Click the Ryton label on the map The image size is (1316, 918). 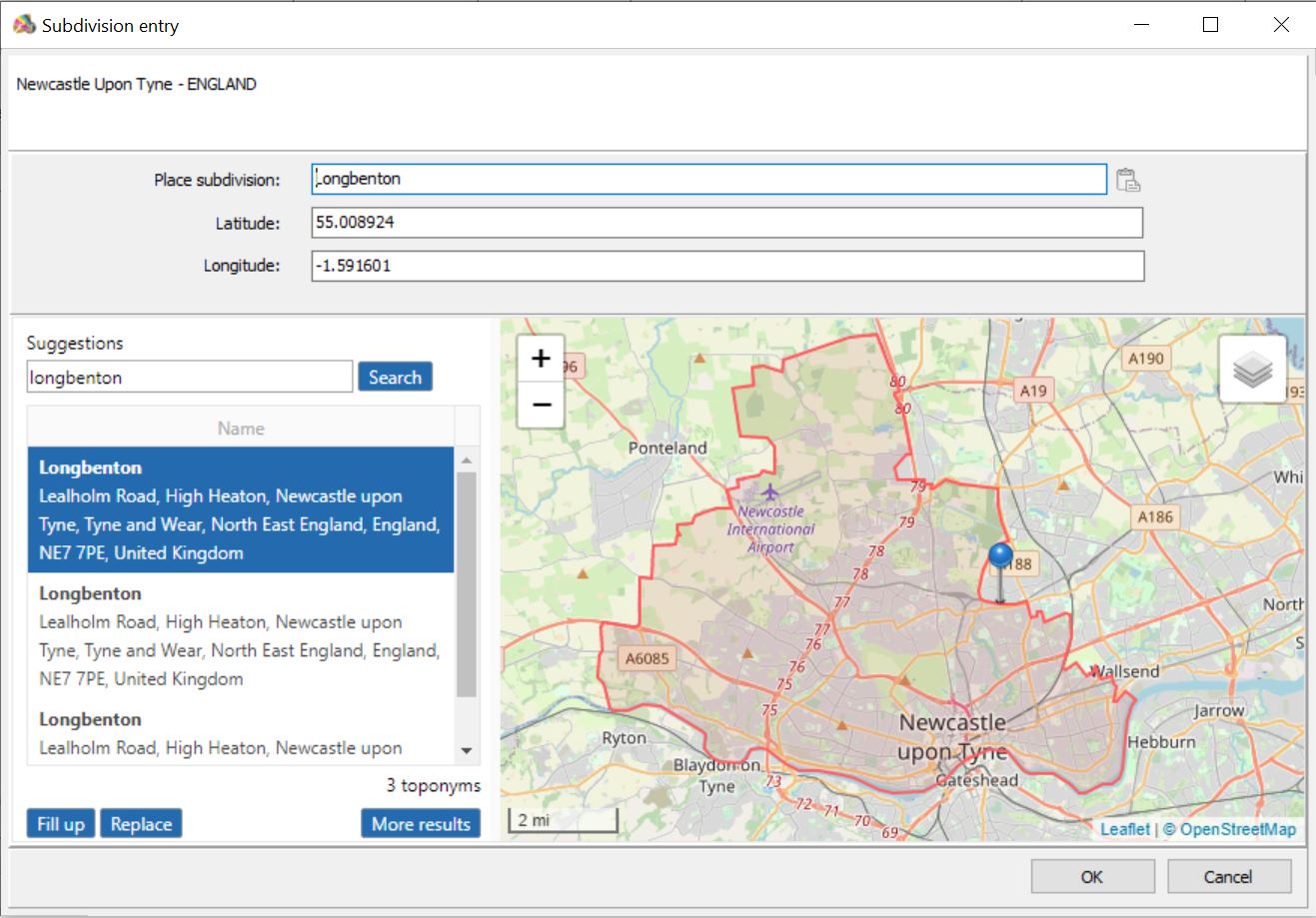[625, 738]
